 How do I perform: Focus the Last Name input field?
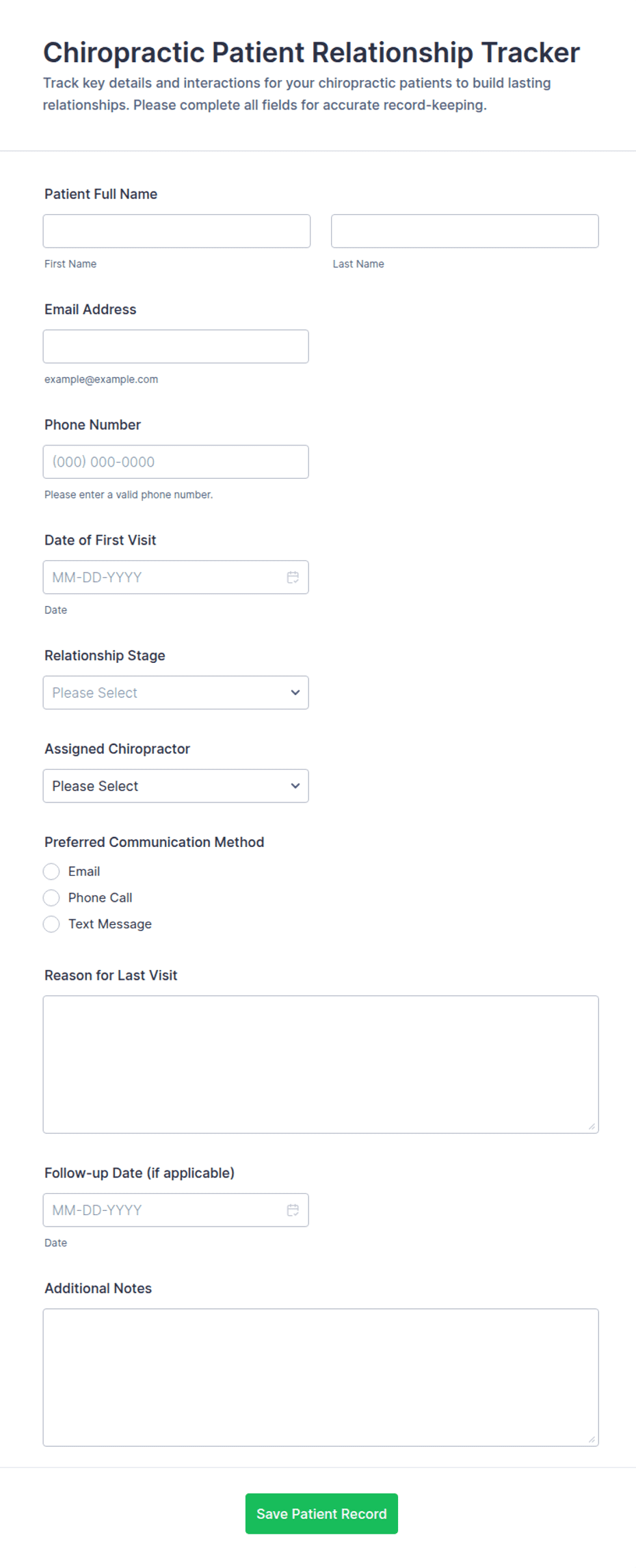[x=465, y=231]
